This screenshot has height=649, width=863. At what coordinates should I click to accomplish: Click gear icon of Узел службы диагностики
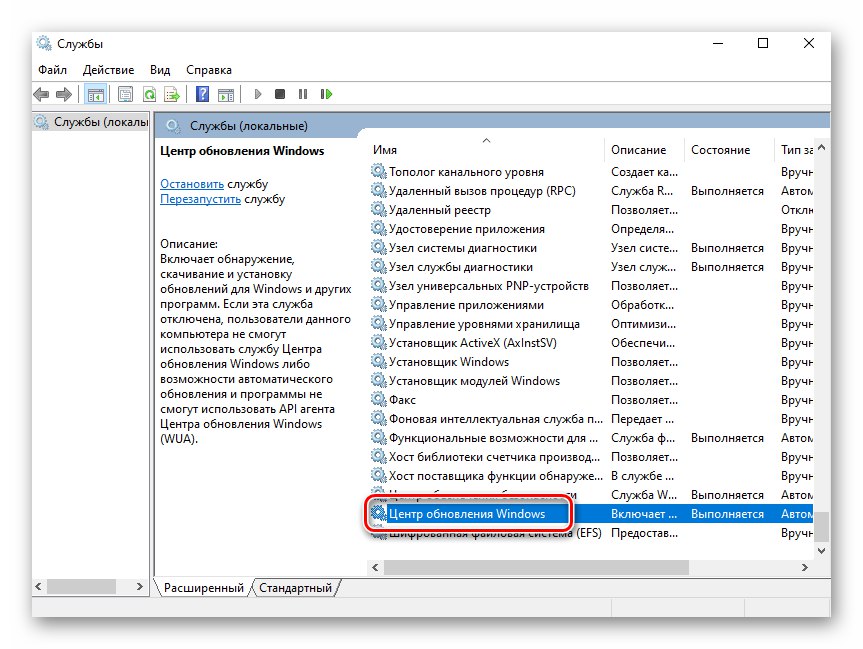pos(378,266)
